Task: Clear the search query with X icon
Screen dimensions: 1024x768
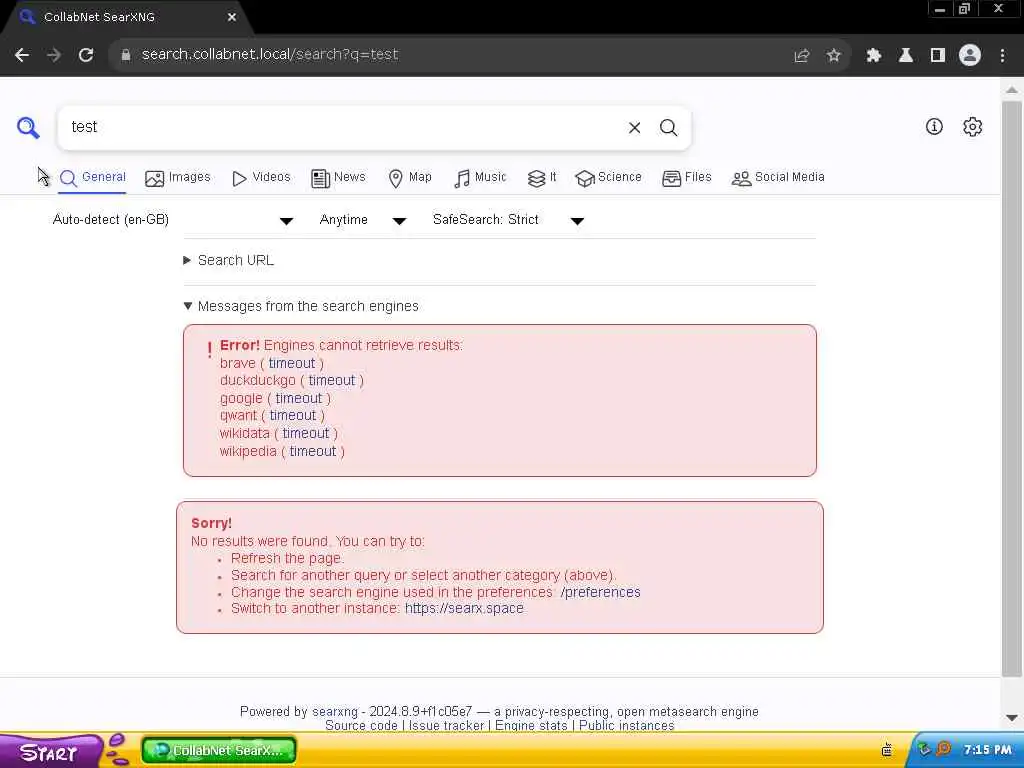Action: click(x=634, y=127)
